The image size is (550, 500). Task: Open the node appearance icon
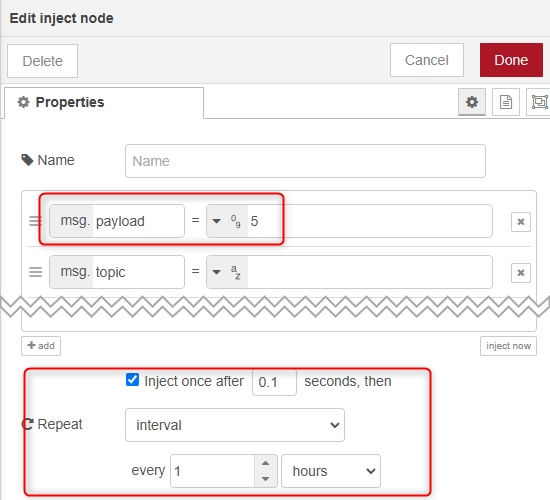[538, 102]
